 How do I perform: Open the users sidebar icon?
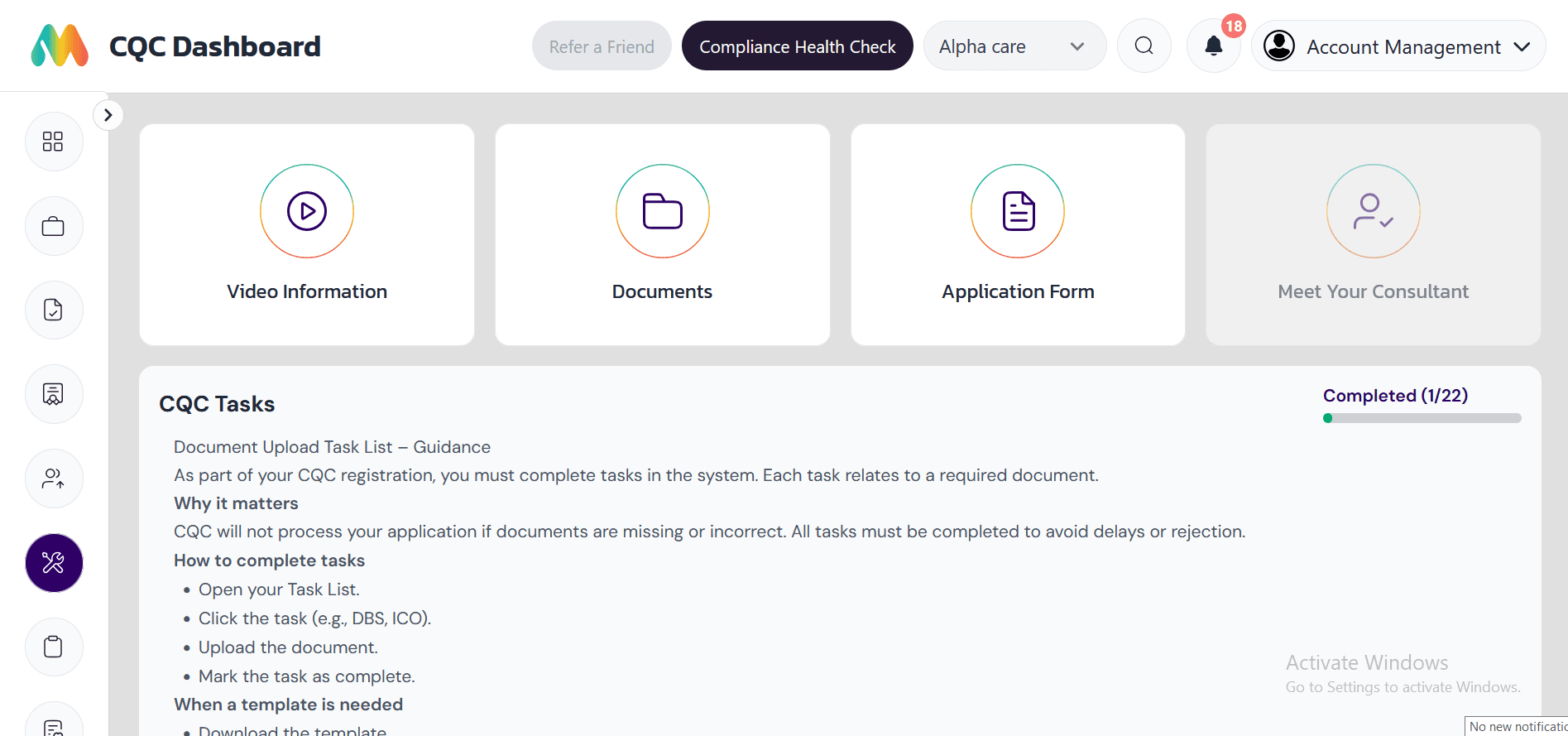(x=53, y=479)
